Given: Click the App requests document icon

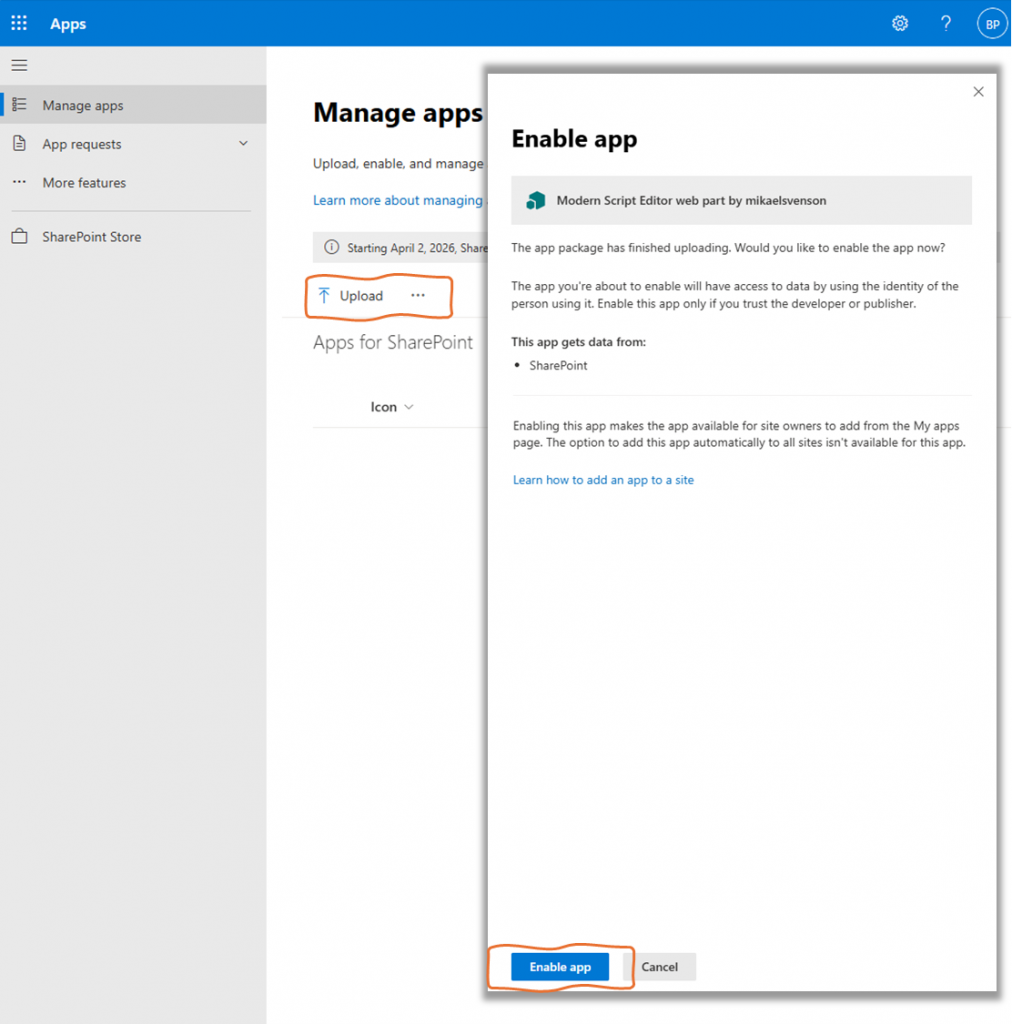Looking at the screenshot, I should pos(19,144).
